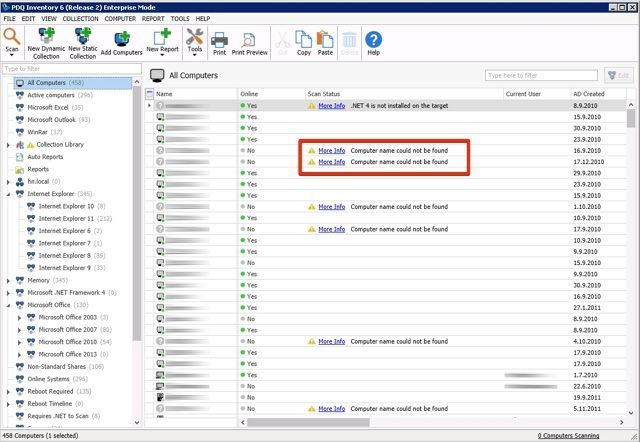Viewport: 640px width, 442px height.
Task: Open More Info on 5.11.2011 row
Action: (331, 409)
